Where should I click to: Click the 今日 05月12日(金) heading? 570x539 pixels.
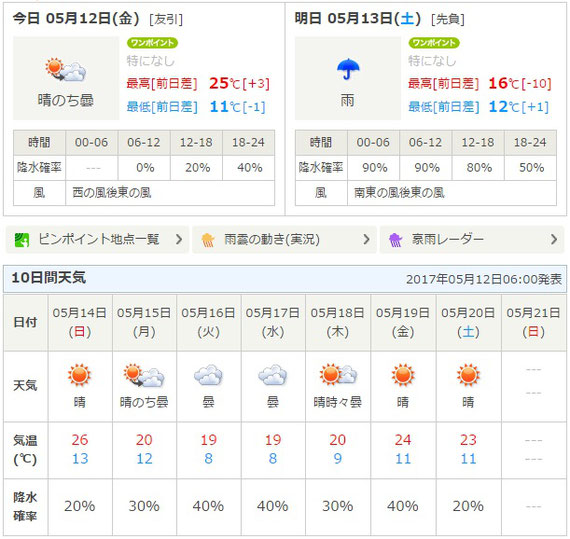(x=76, y=18)
